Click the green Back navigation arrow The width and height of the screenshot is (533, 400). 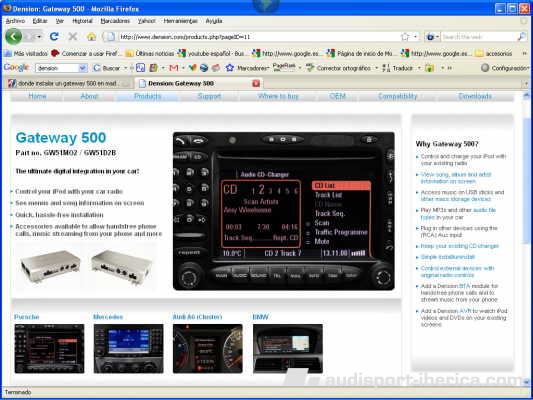pos(14,36)
